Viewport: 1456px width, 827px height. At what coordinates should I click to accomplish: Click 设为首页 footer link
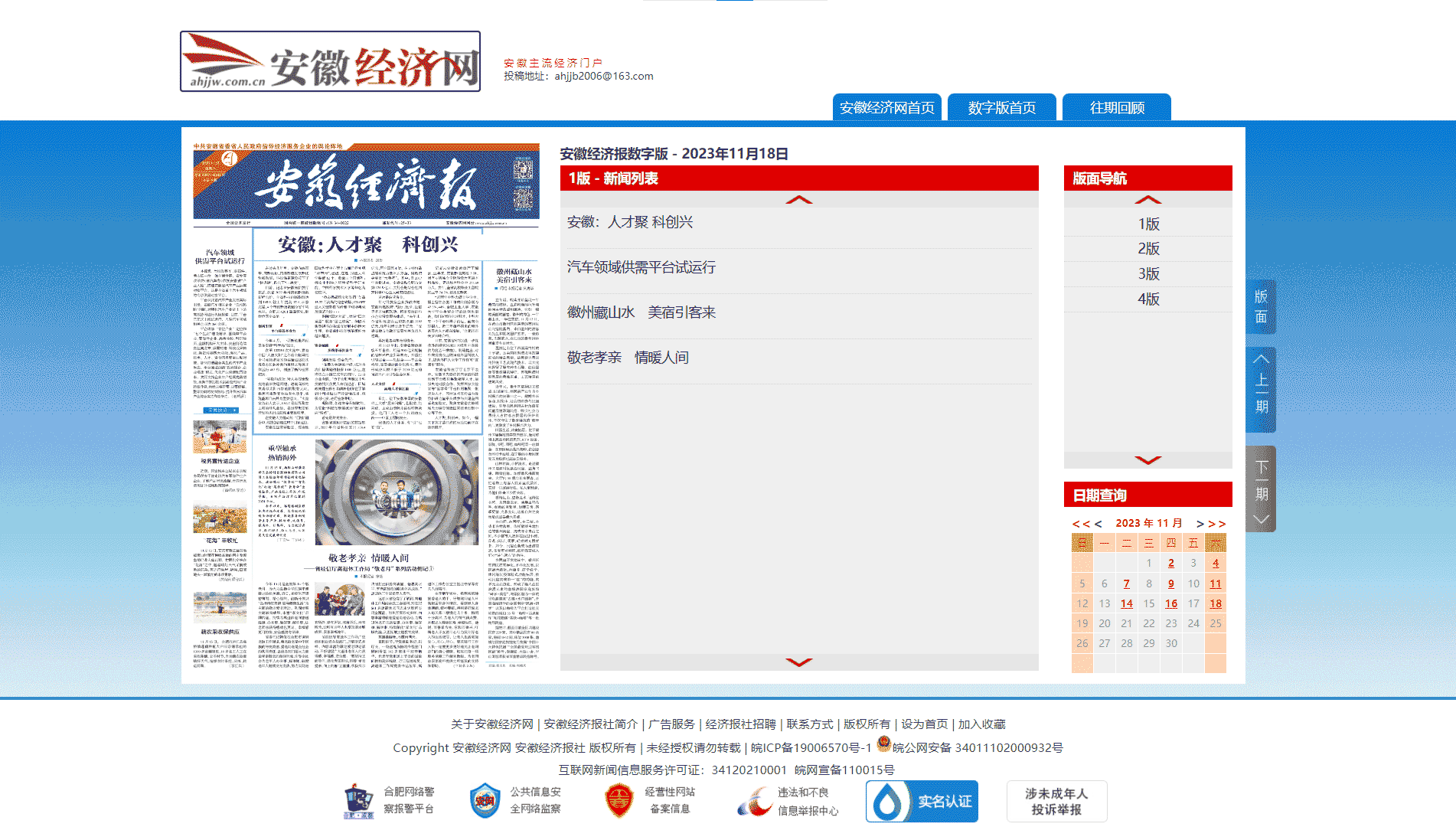(924, 724)
